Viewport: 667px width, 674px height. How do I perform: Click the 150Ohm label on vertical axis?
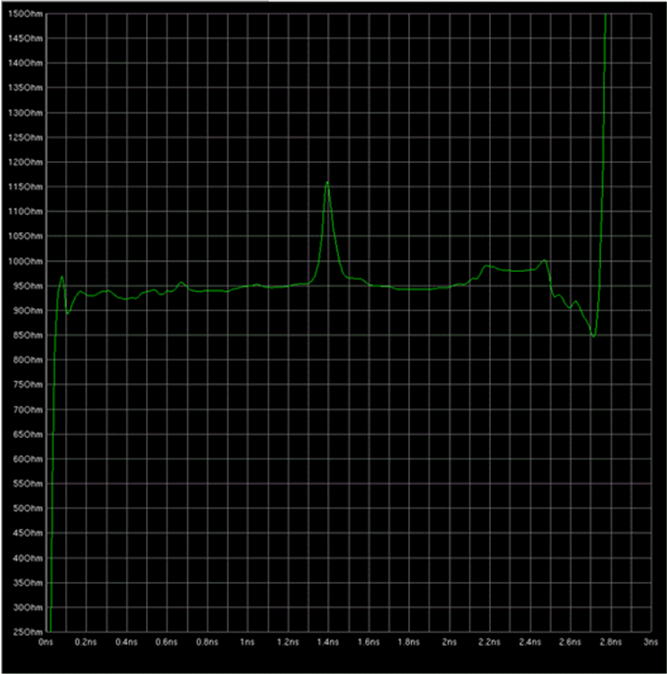tap(21, 14)
